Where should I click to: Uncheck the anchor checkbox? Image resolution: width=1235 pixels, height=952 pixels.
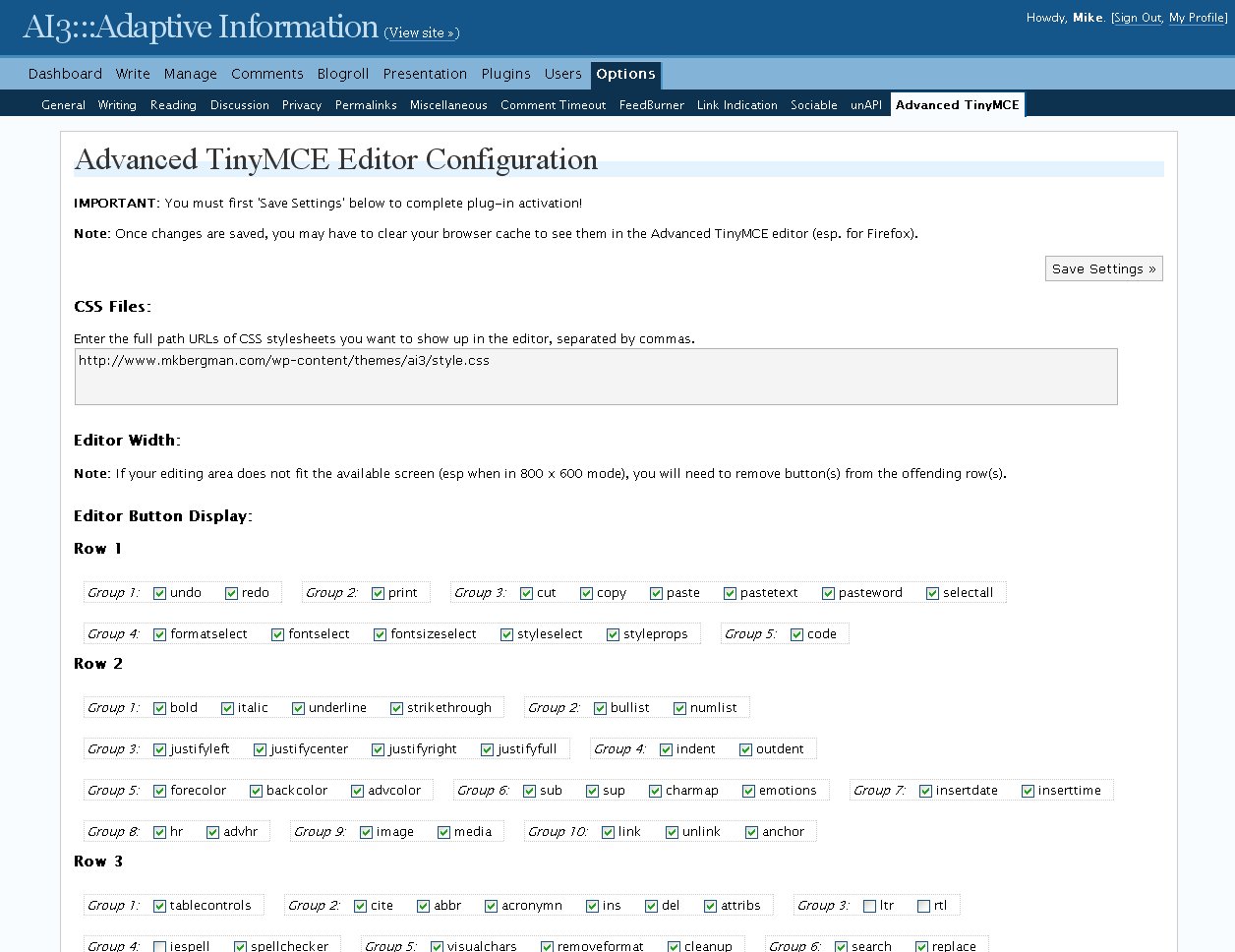click(751, 832)
